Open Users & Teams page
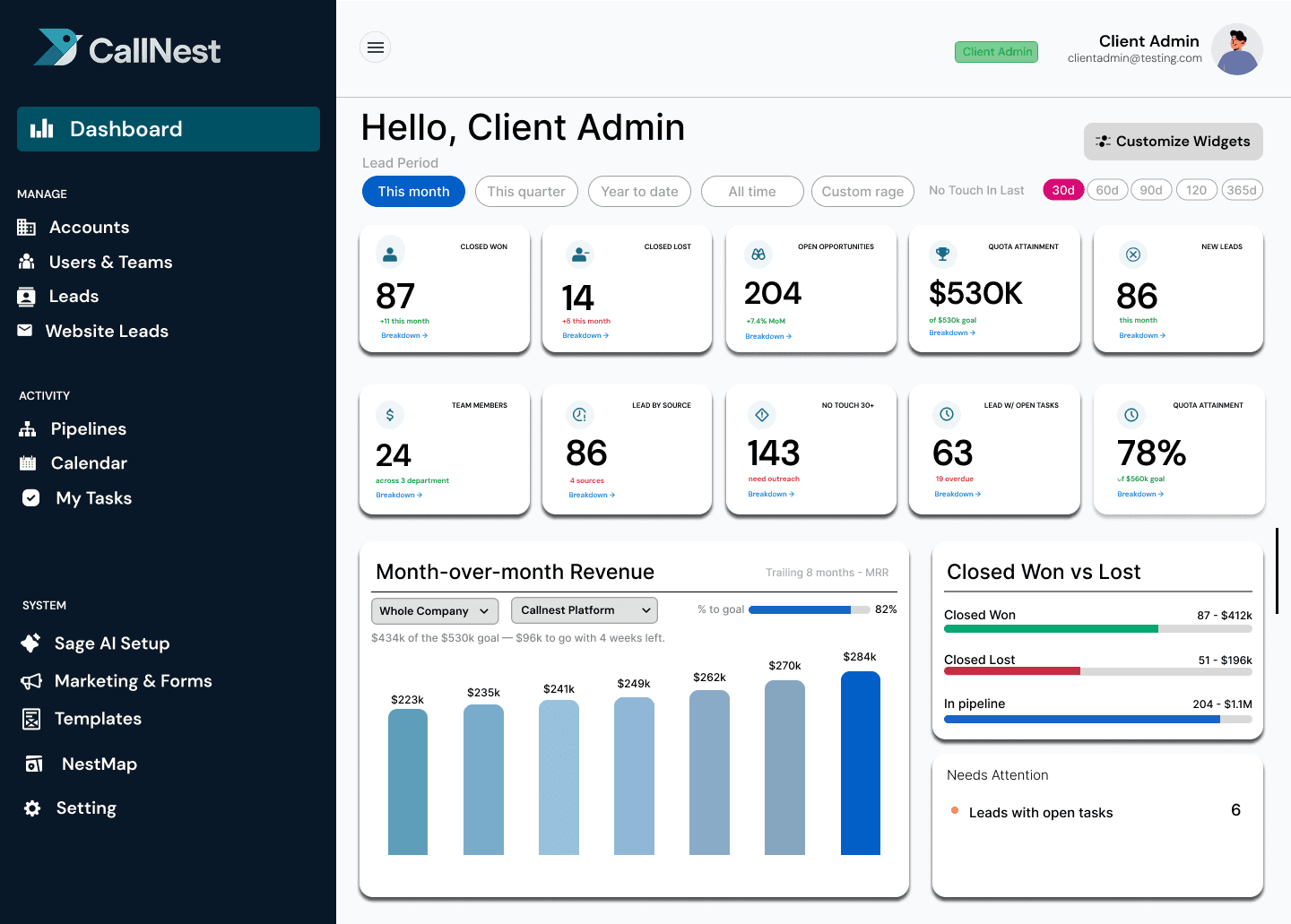1291x924 pixels. point(110,262)
